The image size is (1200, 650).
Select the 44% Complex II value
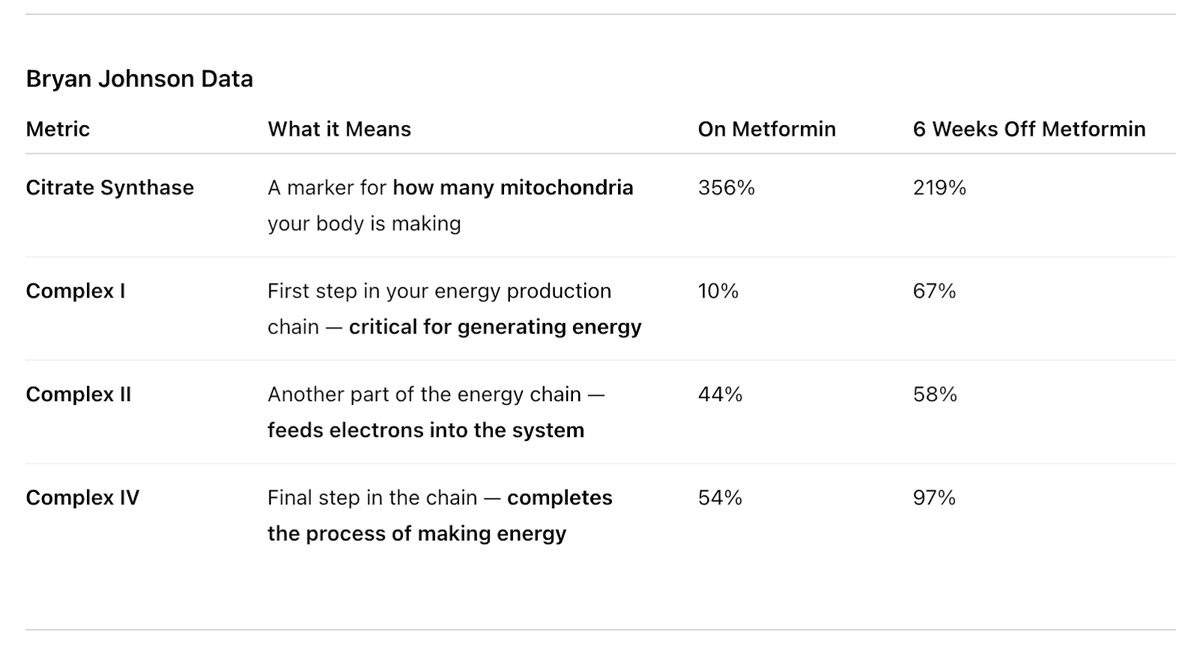(720, 395)
